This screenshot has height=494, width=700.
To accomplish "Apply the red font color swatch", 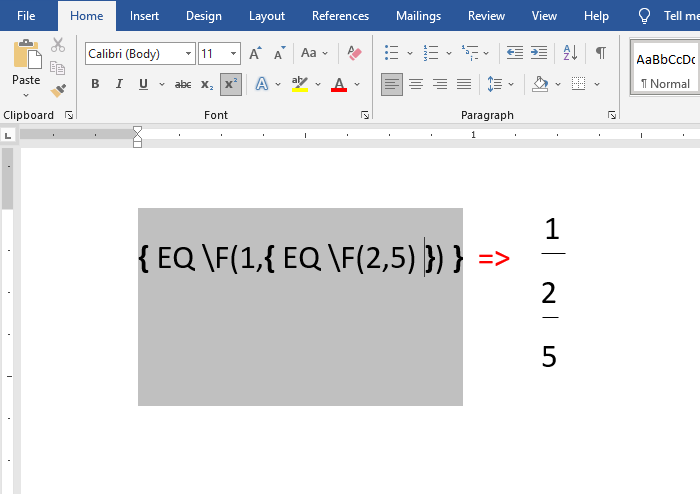I will pos(338,85).
